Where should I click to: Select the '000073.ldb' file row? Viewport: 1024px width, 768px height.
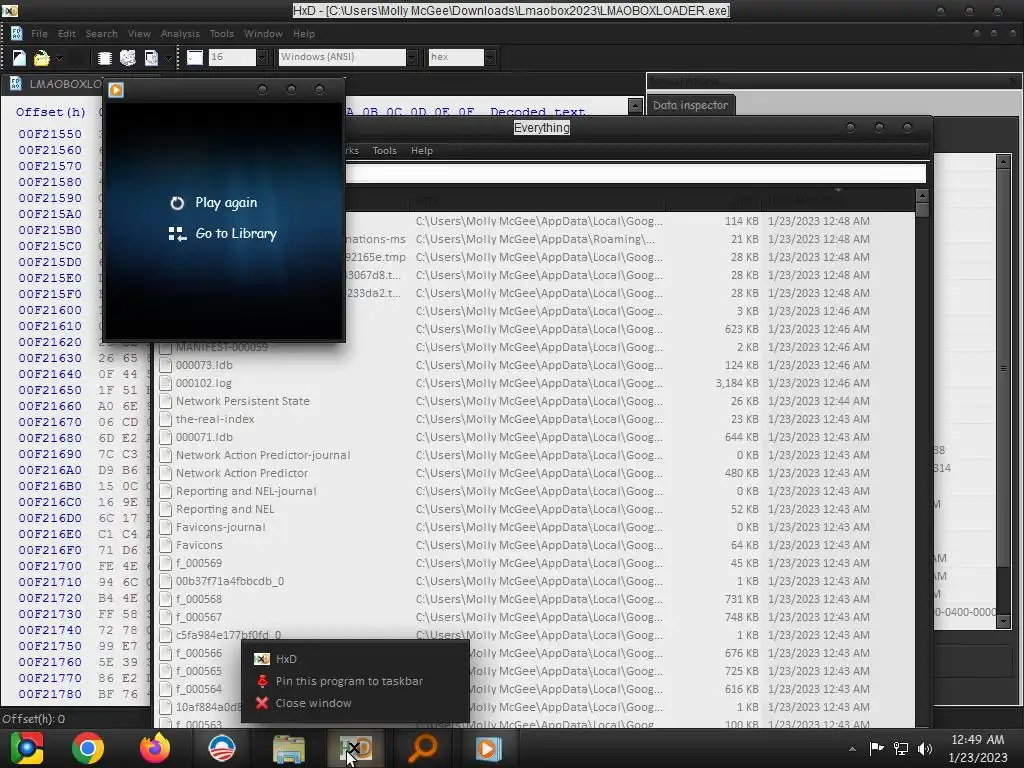click(x=536, y=365)
